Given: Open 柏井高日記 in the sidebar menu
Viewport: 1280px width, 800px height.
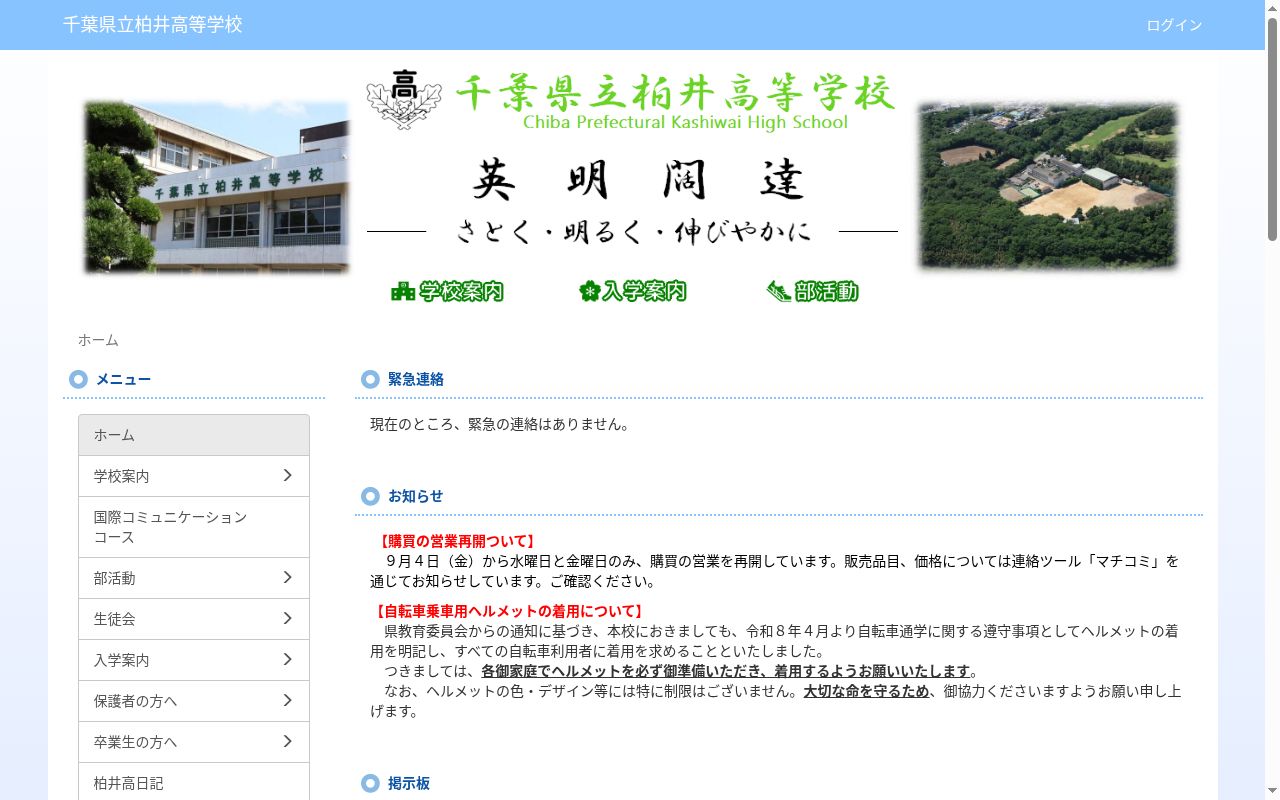Looking at the screenshot, I should coord(194,783).
